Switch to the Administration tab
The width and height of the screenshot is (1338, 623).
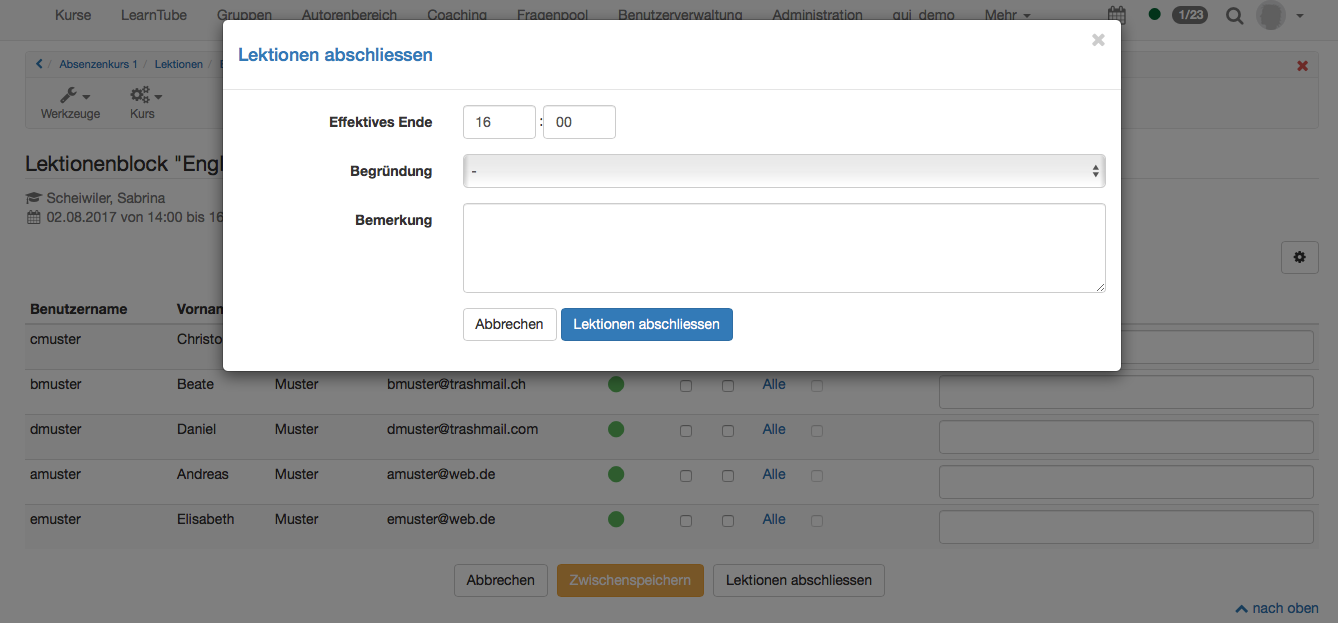pos(817,15)
